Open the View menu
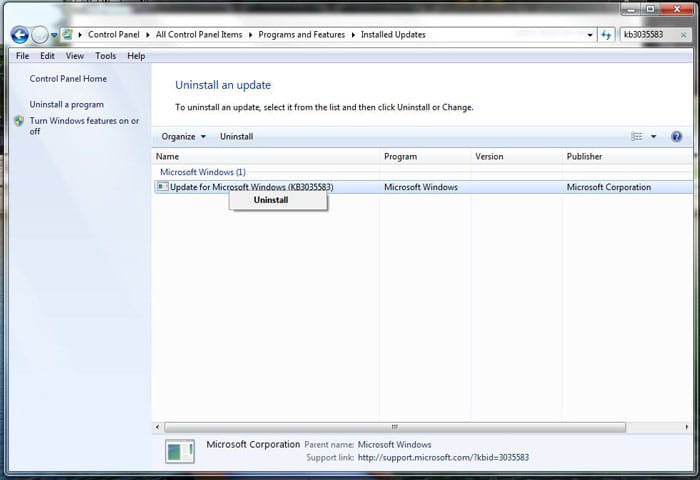The height and width of the screenshot is (480, 700). point(75,56)
